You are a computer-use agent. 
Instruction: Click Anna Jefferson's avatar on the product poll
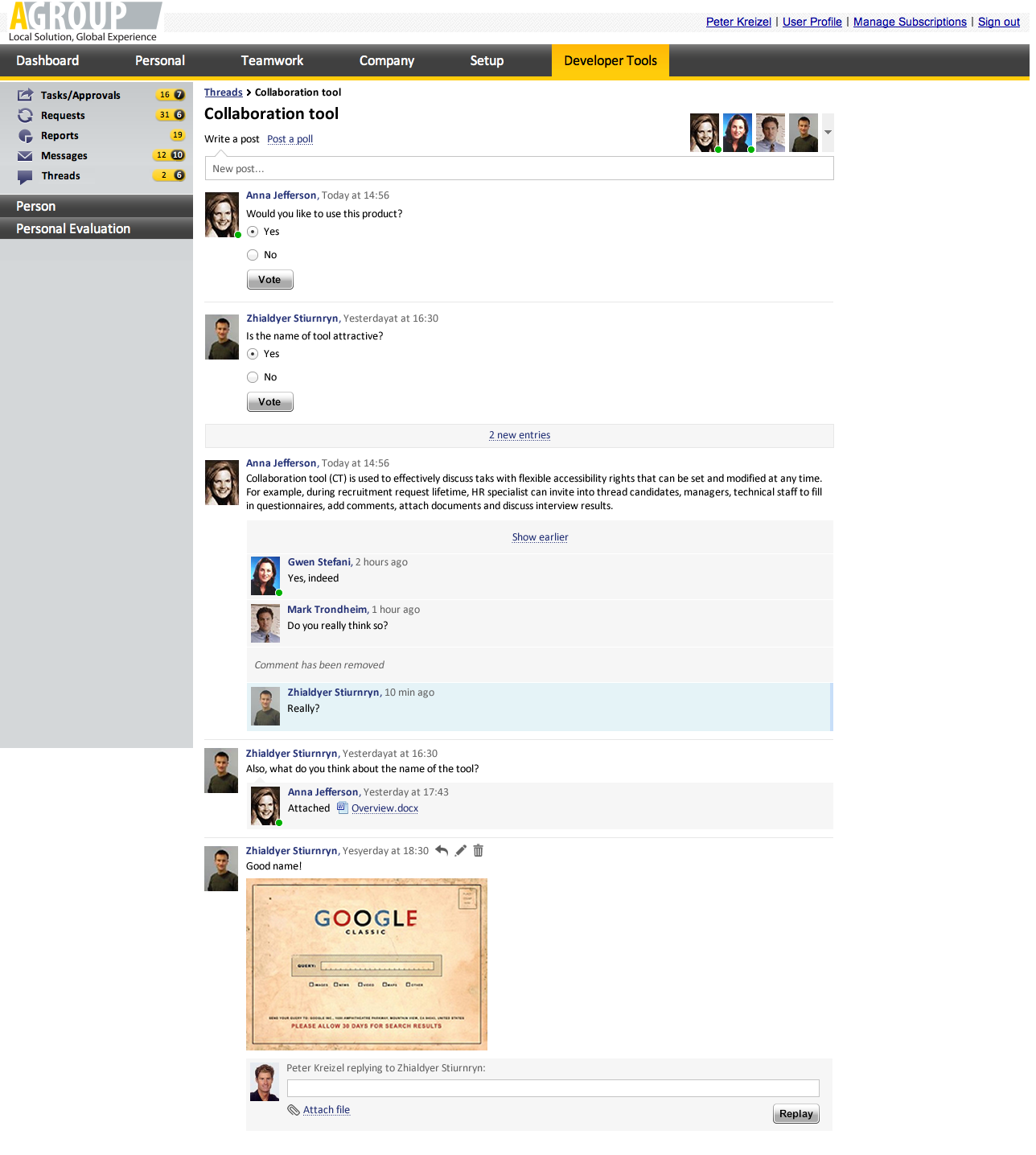pos(222,215)
